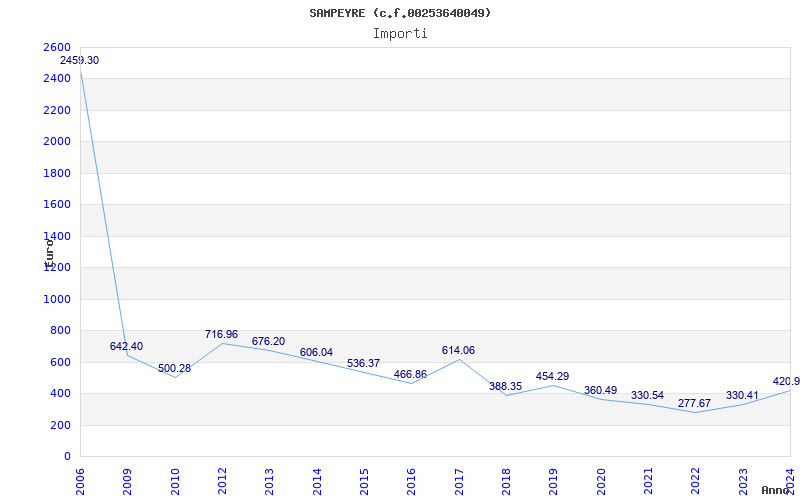Click the y-axis value 1600

[x=57, y=205]
